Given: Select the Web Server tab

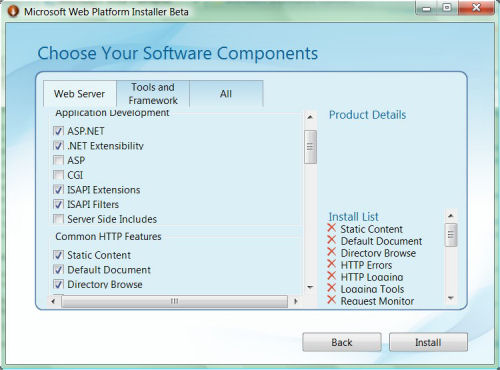Looking at the screenshot, I should (x=80, y=94).
